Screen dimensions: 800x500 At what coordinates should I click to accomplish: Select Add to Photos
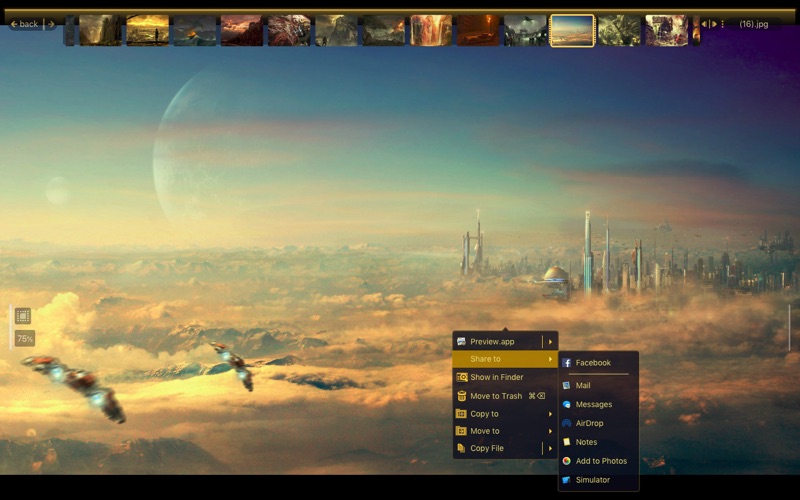click(598, 461)
